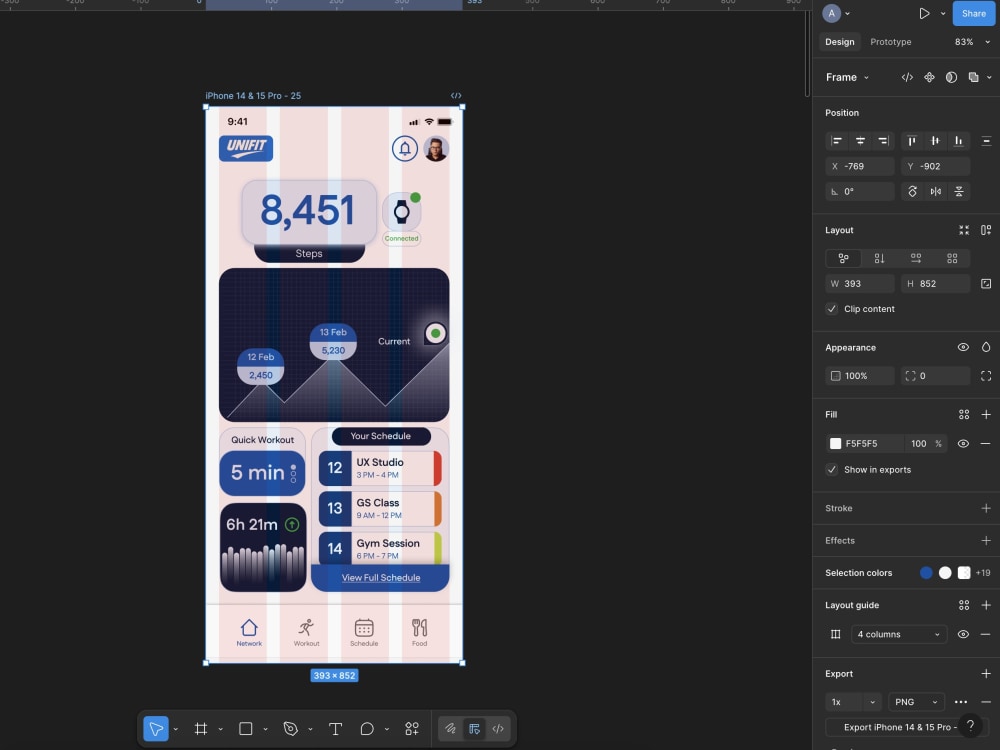
Task: Click the individual corners icon
Action: 986,376
